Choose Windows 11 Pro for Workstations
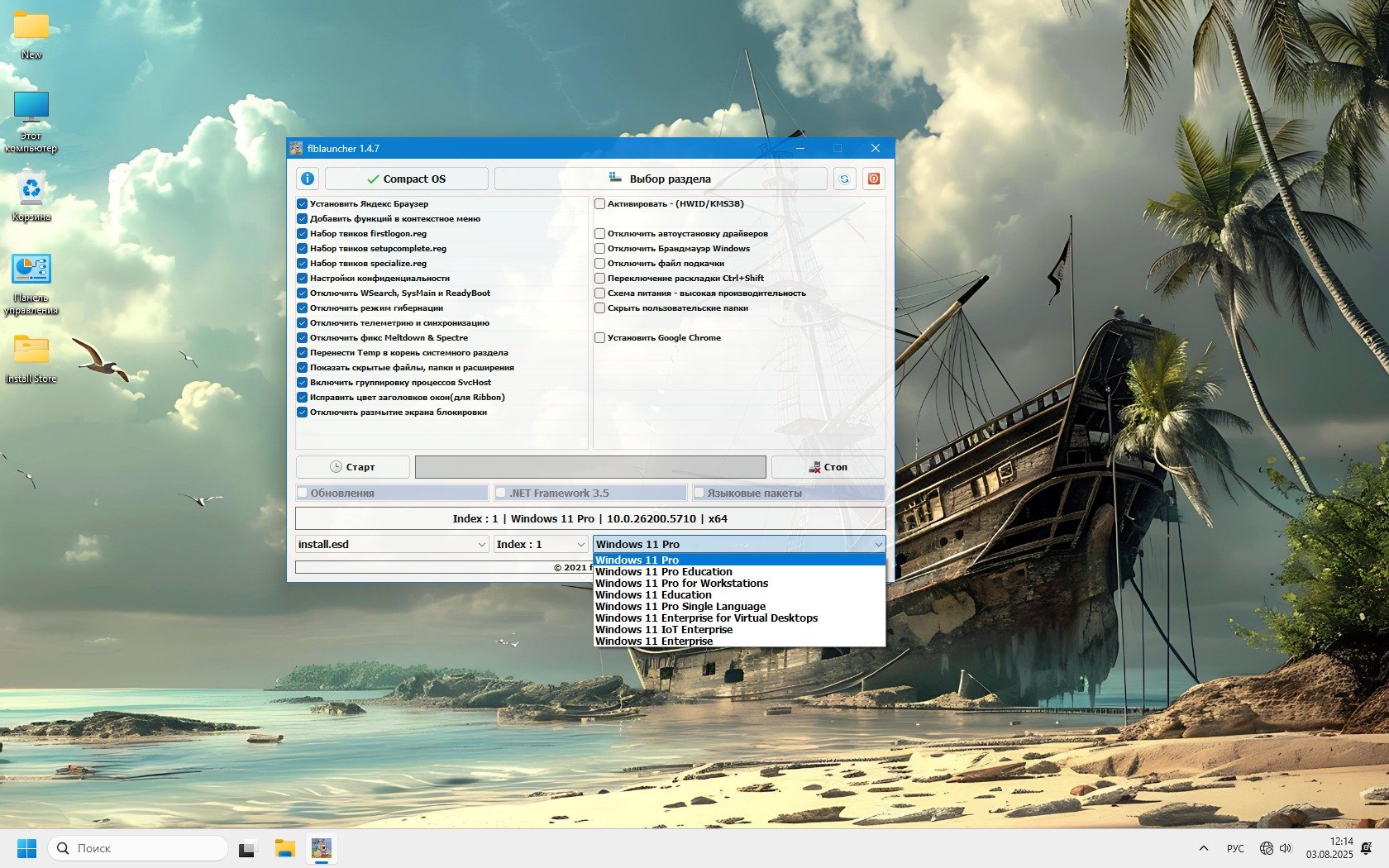This screenshot has height=868, width=1389. 681,584
